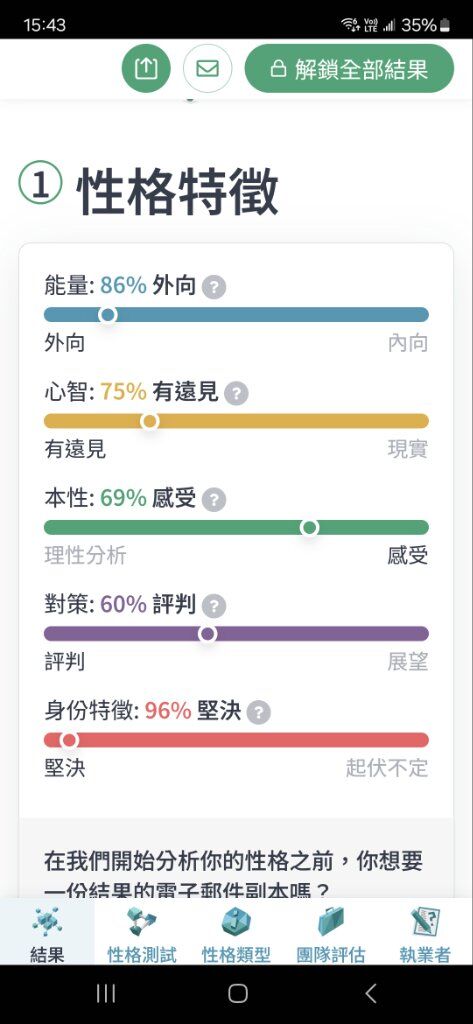This screenshot has width=473, height=1024.
Task: Open help icon beside 有遠見
Action: (236, 394)
